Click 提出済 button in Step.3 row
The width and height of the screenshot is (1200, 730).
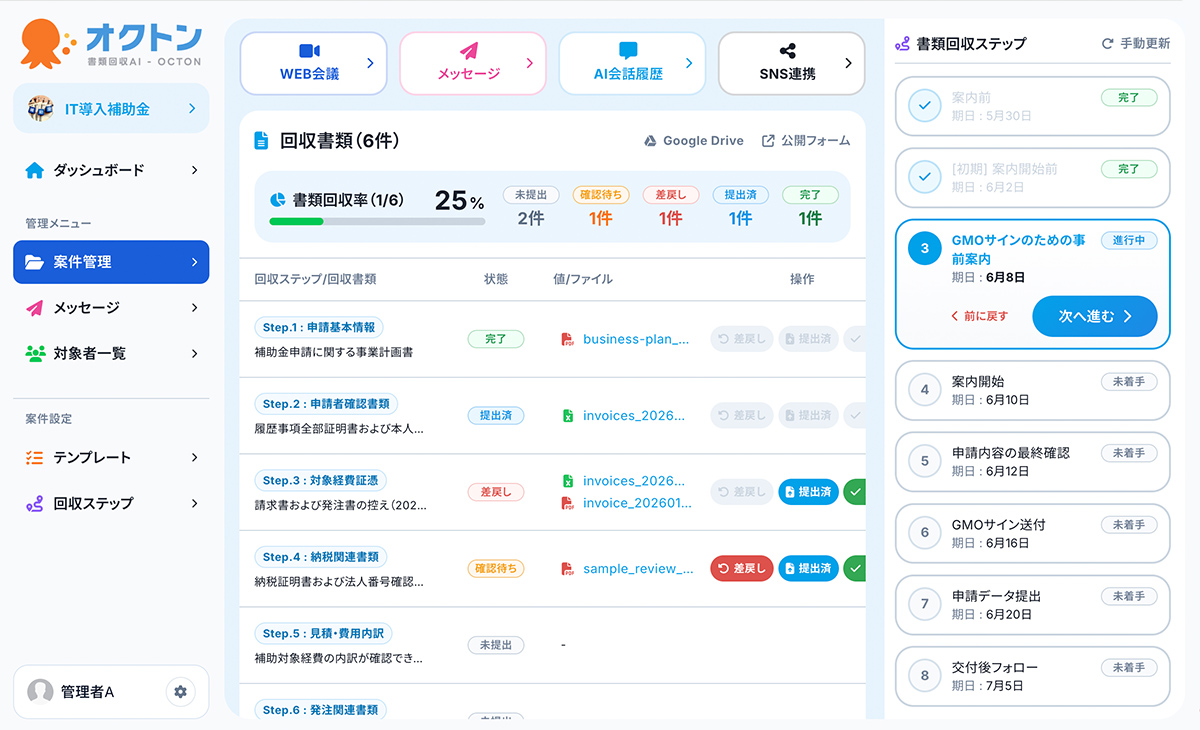(x=808, y=492)
